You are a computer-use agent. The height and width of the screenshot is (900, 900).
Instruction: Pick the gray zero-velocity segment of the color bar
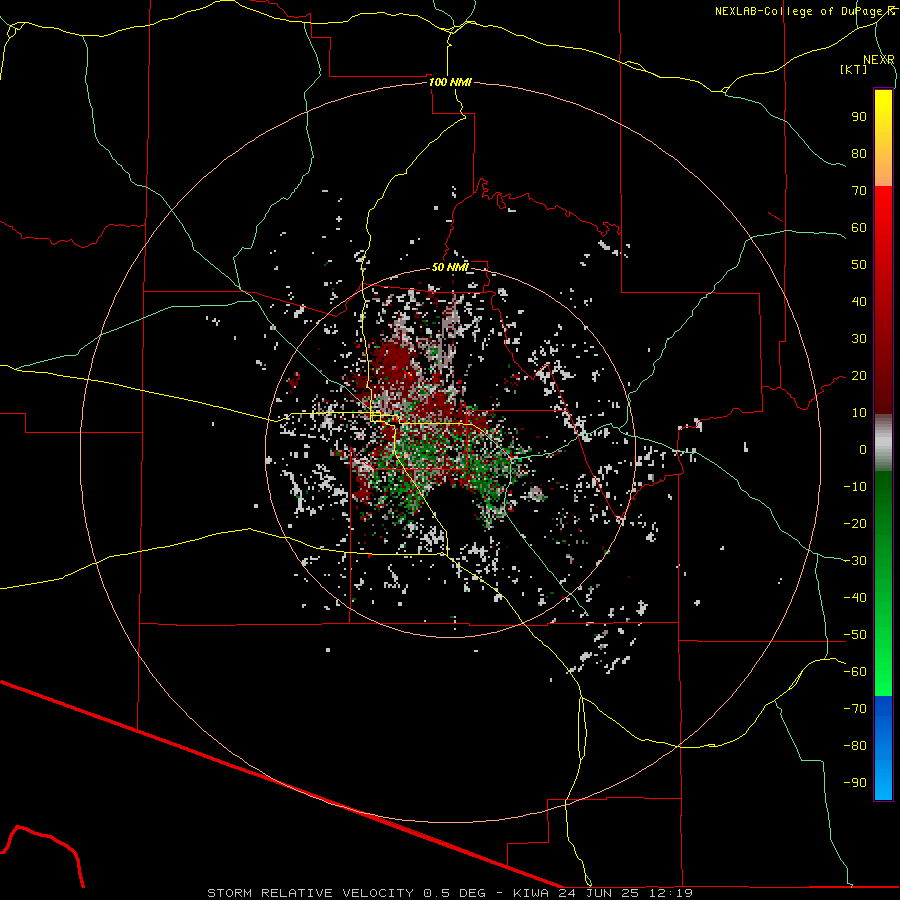tap(883, 443)
